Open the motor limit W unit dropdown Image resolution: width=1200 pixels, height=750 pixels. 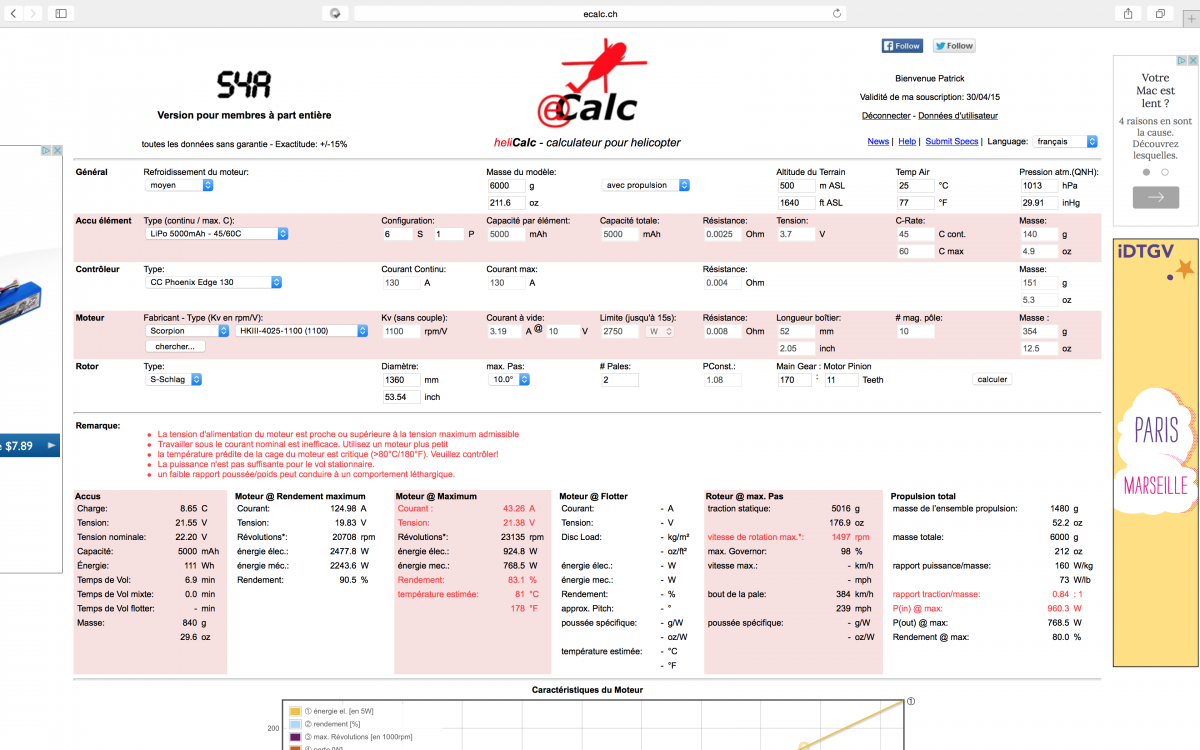coord(660,331)
